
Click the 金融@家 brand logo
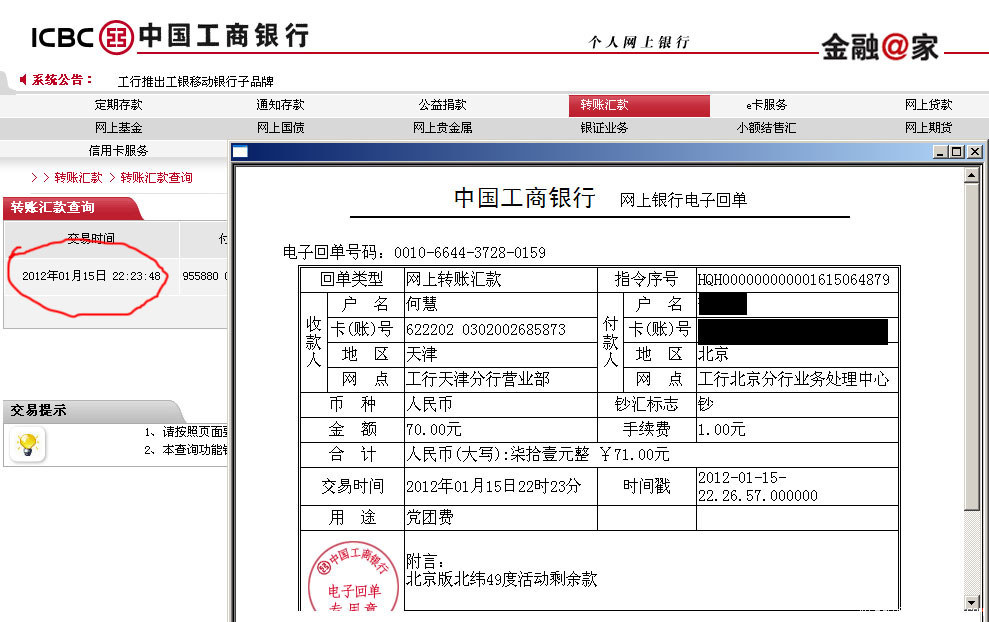[880, 47]
